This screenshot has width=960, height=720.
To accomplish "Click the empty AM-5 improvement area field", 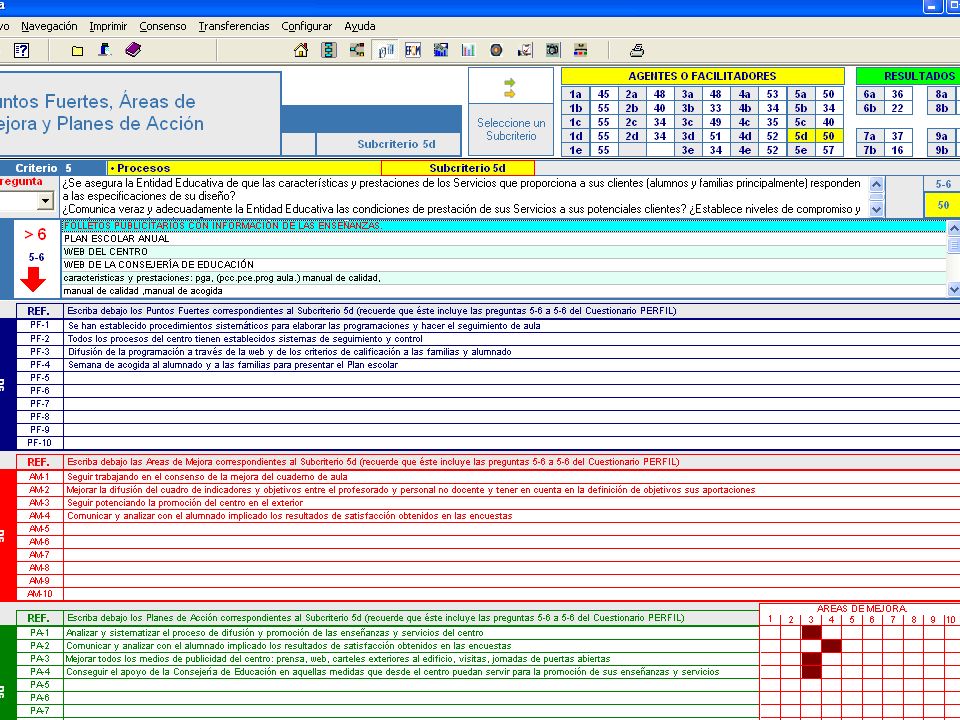I will 512,528.
